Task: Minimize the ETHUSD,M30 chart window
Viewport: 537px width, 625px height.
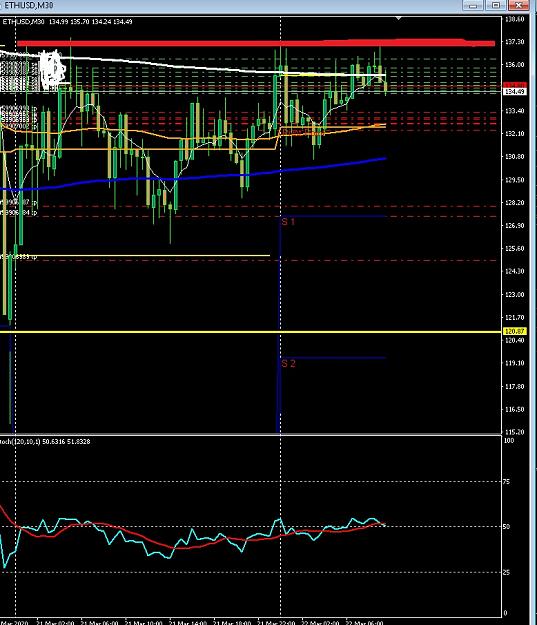Action: click(473, 5)
